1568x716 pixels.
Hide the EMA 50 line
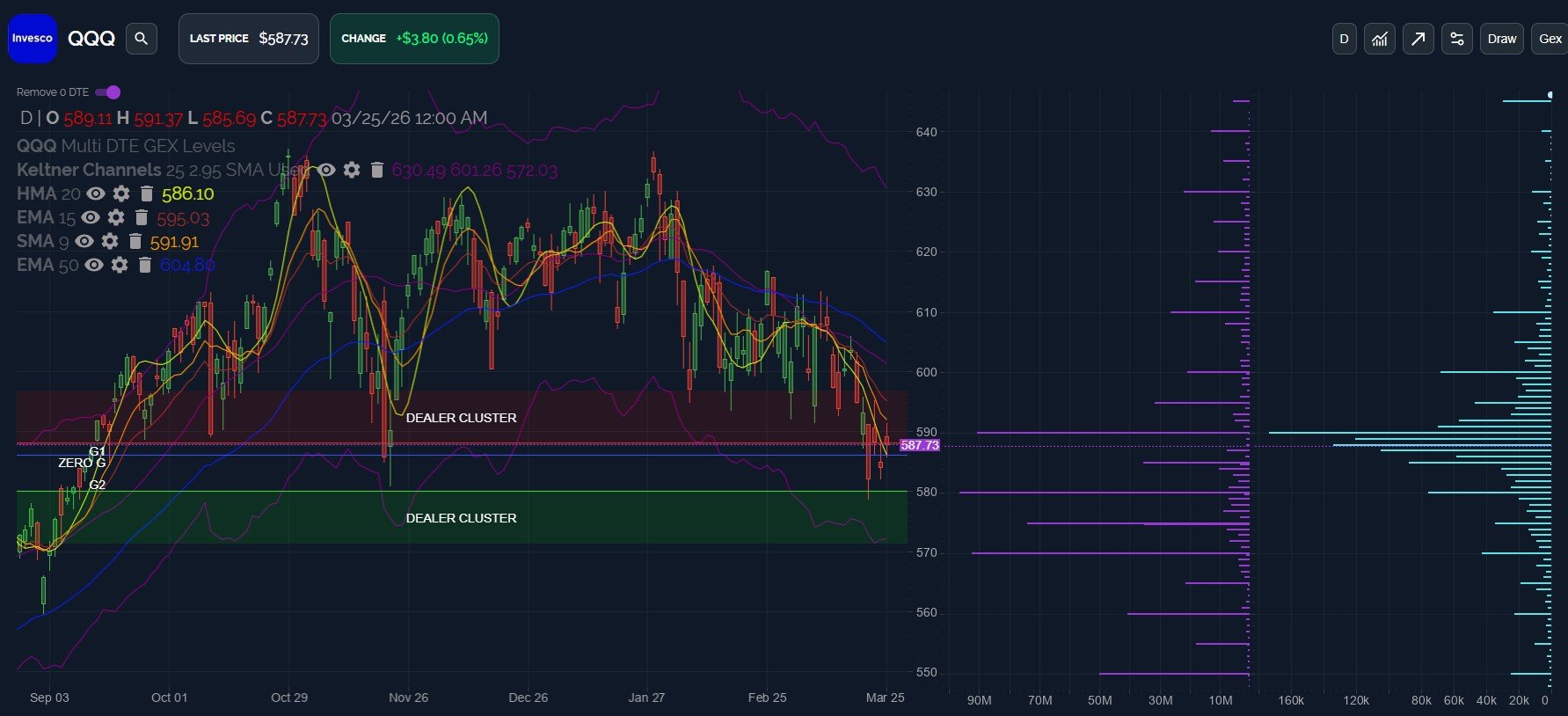[94, 265]
